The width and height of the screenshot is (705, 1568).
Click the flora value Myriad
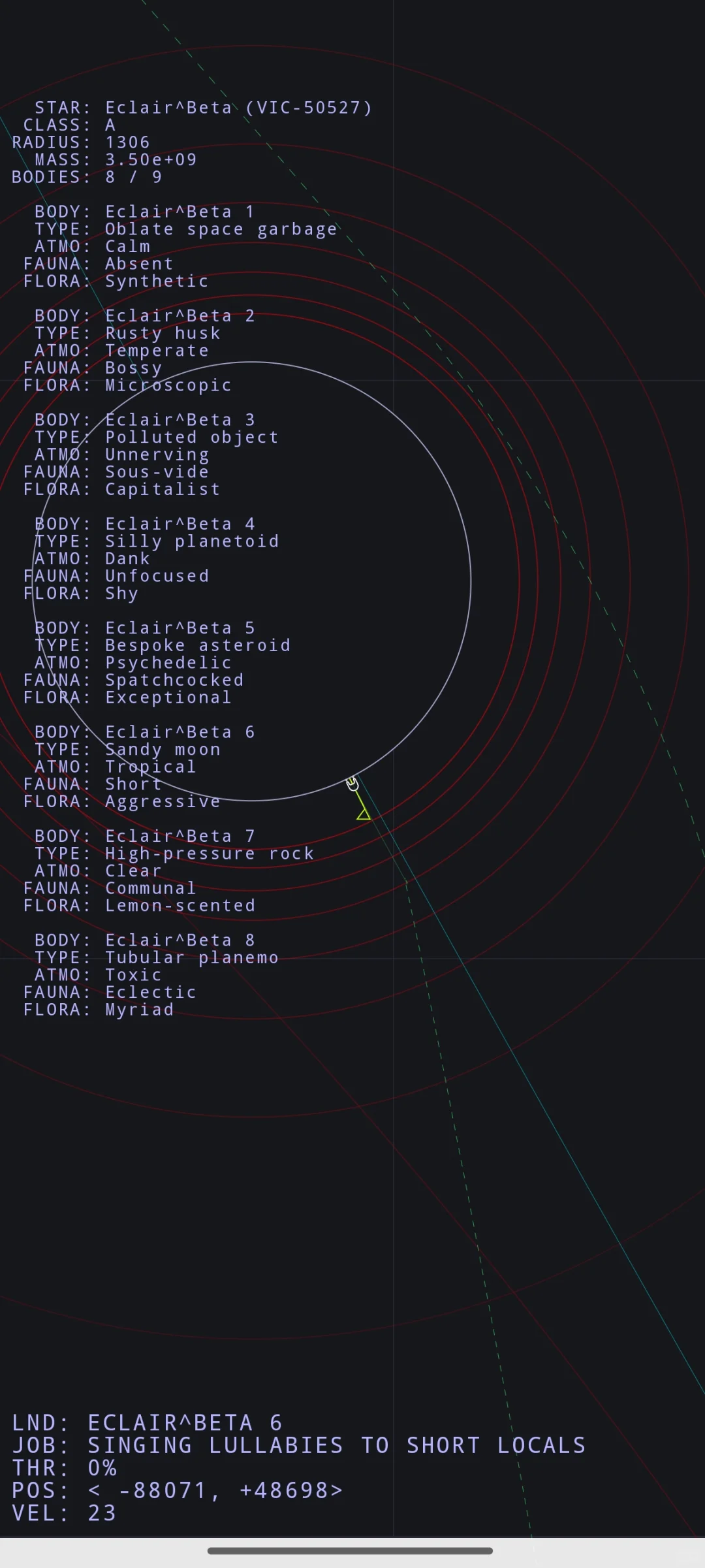pos(139,1010)
